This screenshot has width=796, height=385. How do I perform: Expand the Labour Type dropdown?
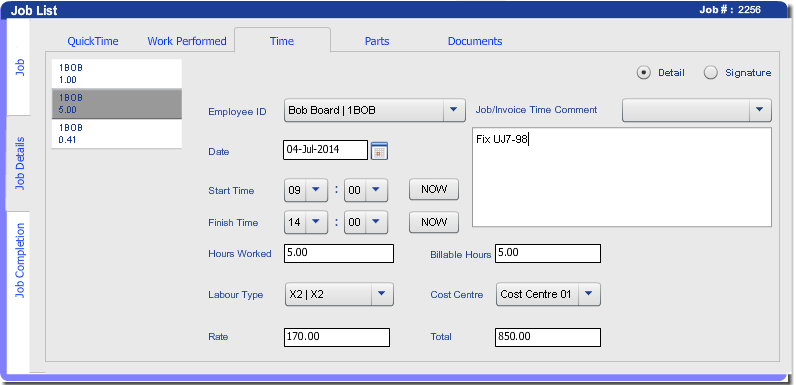(x=339, y=294)
